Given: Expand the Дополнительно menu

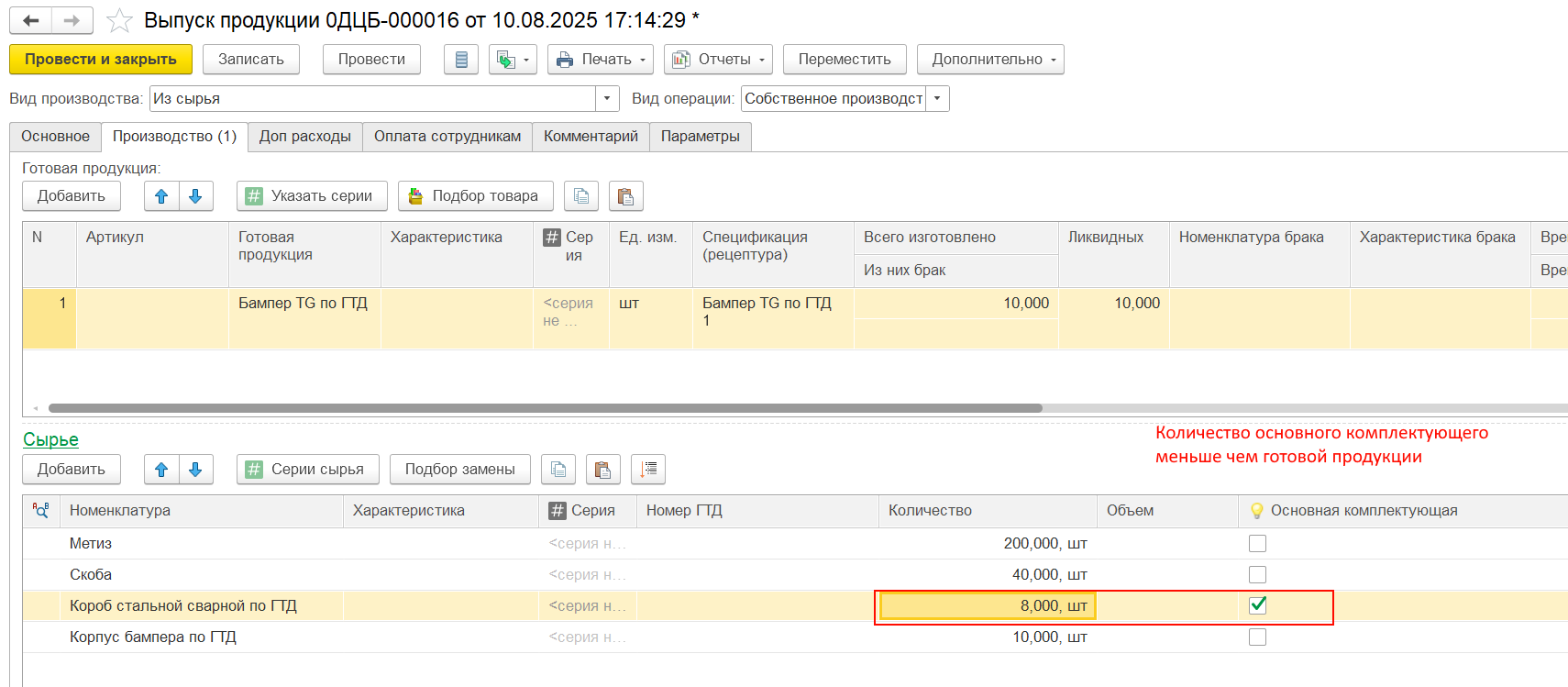Looking at the screenshot, I should (989, 60).
